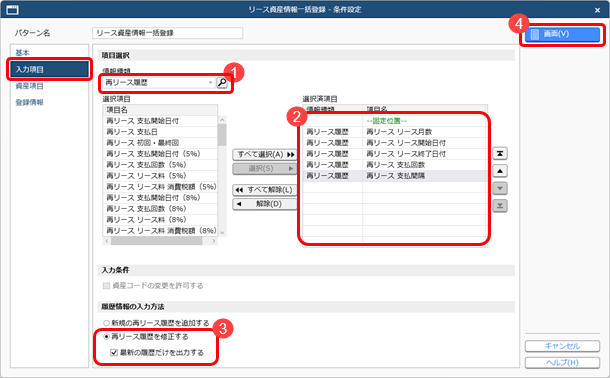Click the パターン名 input field

[x=168, y=33]
